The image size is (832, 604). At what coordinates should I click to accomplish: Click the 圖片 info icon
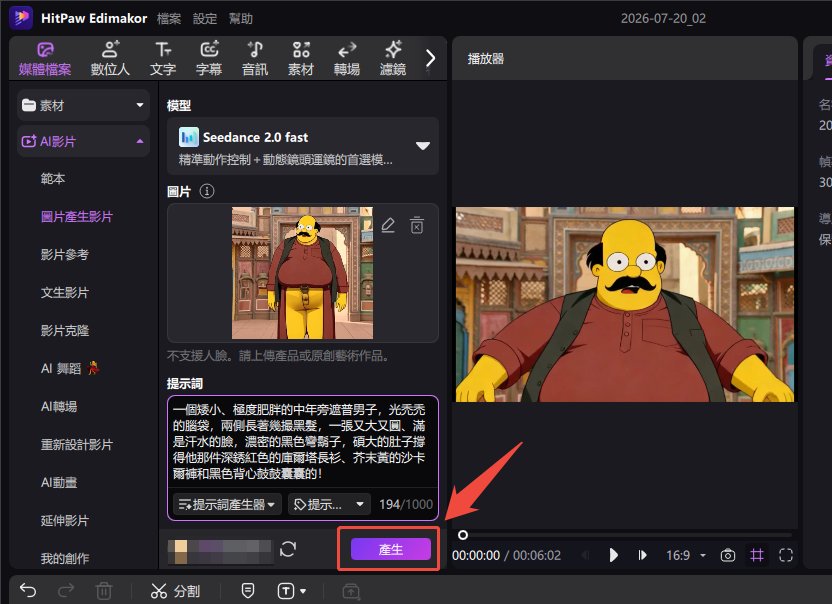(x=207, y=191)
